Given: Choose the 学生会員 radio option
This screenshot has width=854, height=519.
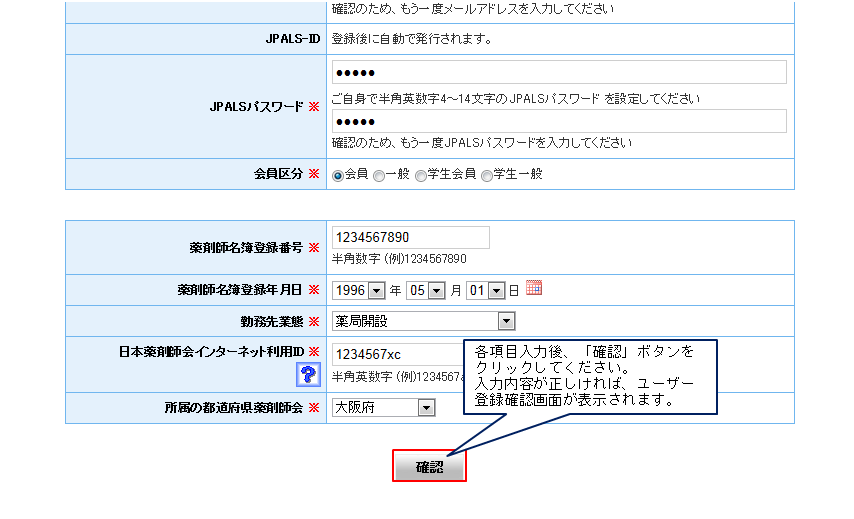Looking at the screenshot, I should 421,175.
